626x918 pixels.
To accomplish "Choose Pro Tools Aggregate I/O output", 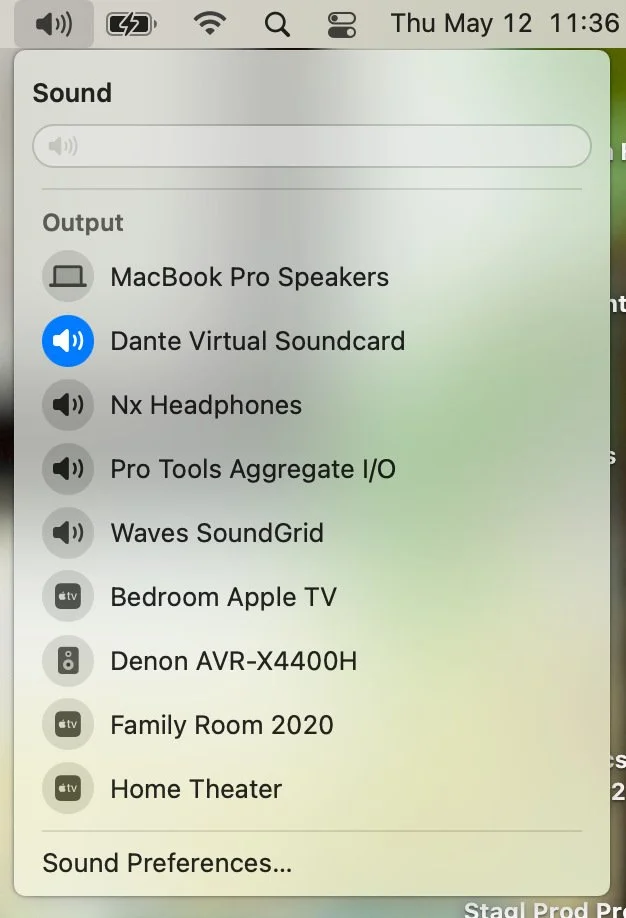I will click(x=253, y=469).
